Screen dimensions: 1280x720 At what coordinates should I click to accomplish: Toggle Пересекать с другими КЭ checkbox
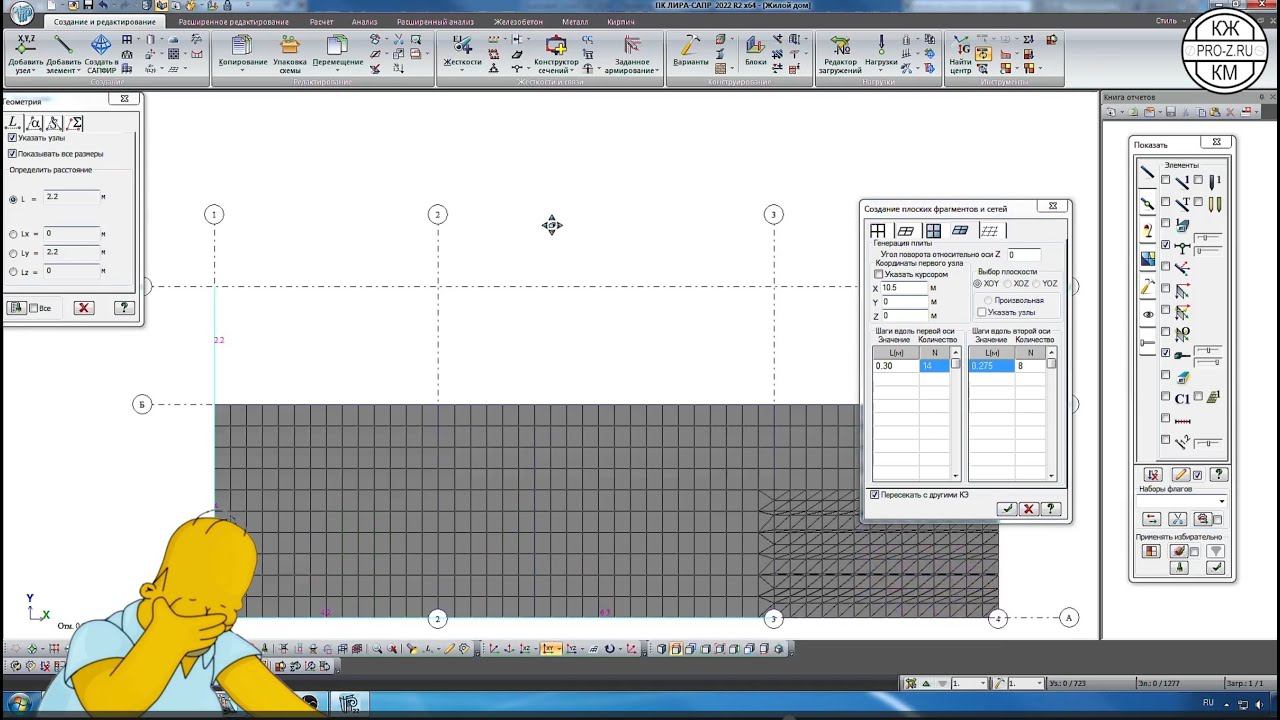875,495
